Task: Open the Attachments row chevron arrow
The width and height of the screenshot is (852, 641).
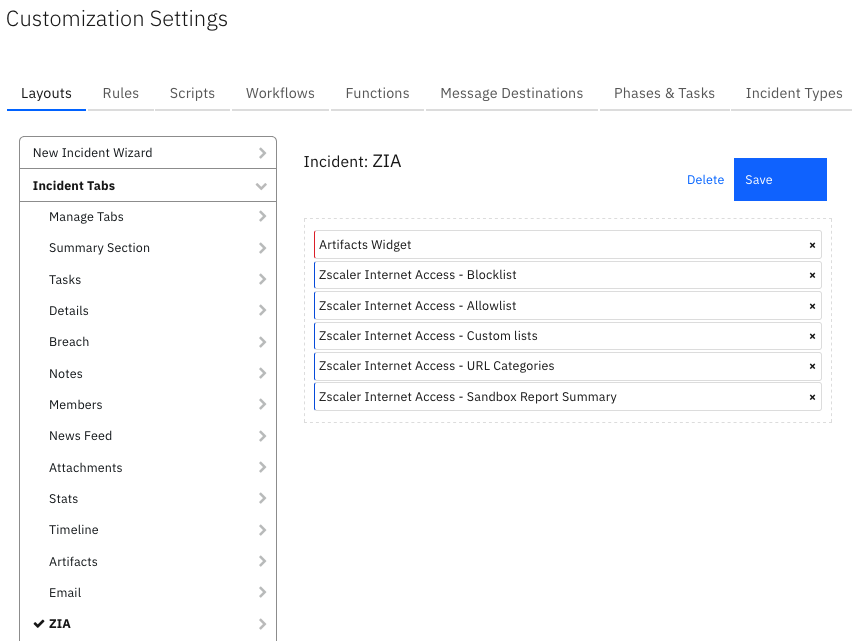Action: pyautogui.click(x=262, y=467)
